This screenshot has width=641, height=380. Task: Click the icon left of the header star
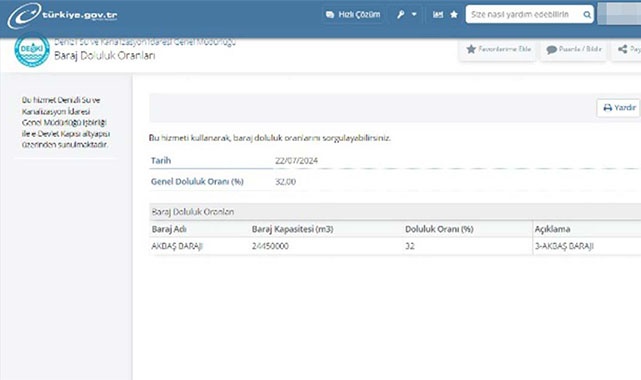438,15
